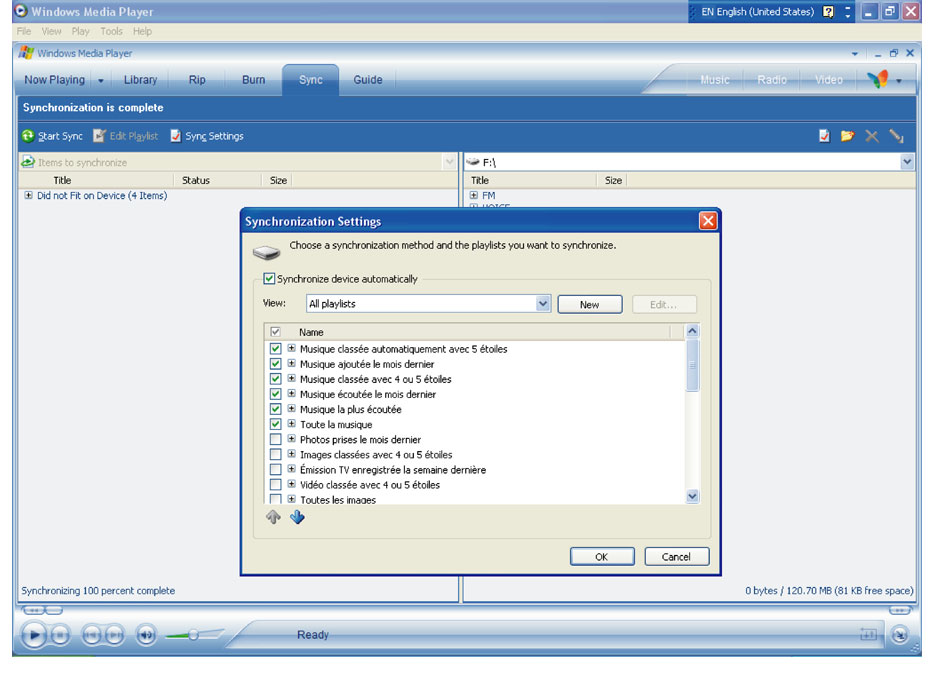Switch to the Guide tab
928x697 pixels.
pos(368,80)
